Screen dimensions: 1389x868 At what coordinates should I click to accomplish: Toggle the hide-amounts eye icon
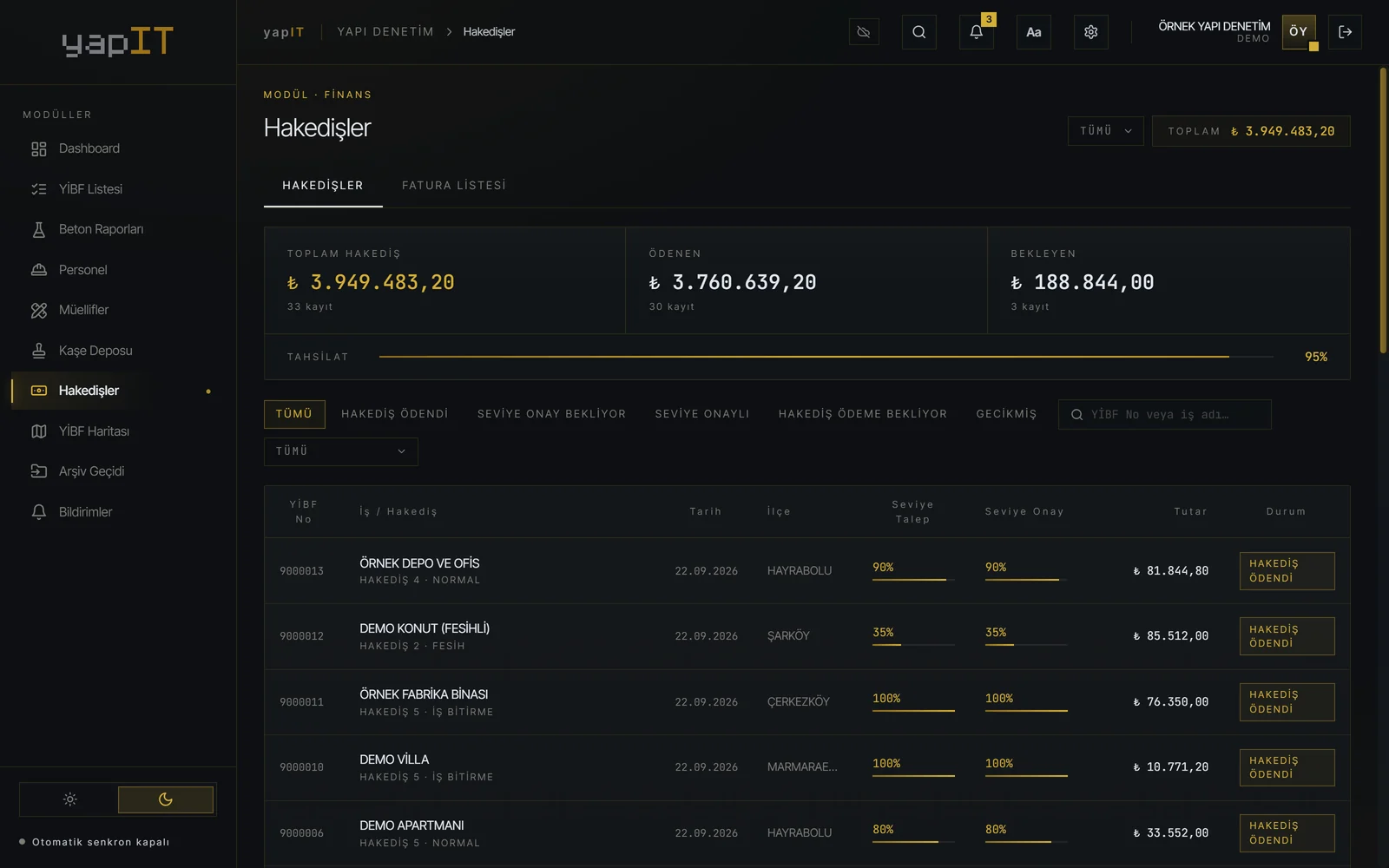(x=864, y=32)
